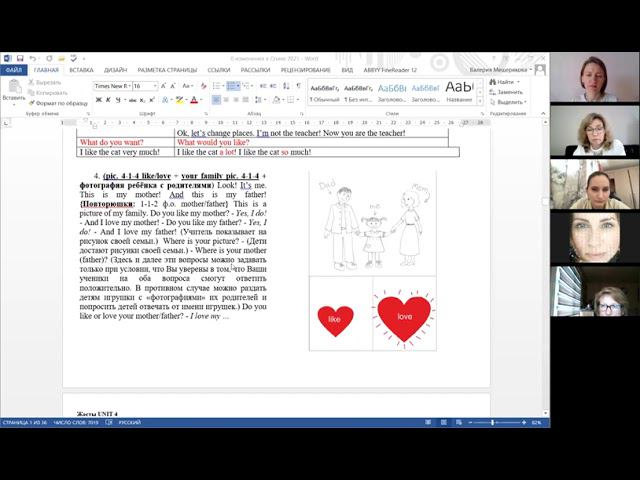Apply the Без интервала style
The image size is (640, 480).
click(358, 93)
